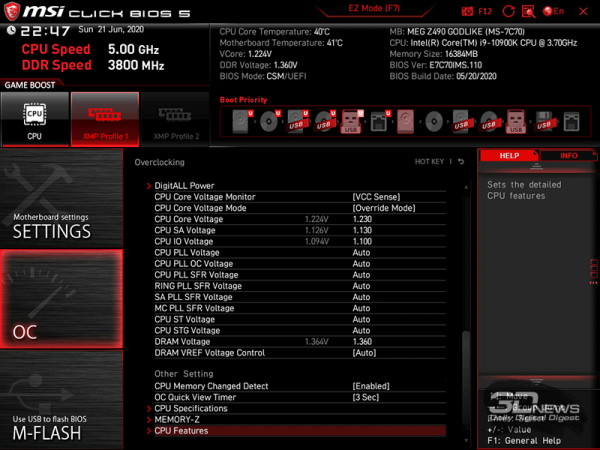Switch to the INFO tab
This screenshot has width=600, height=450.
click(x=568, y=156)
